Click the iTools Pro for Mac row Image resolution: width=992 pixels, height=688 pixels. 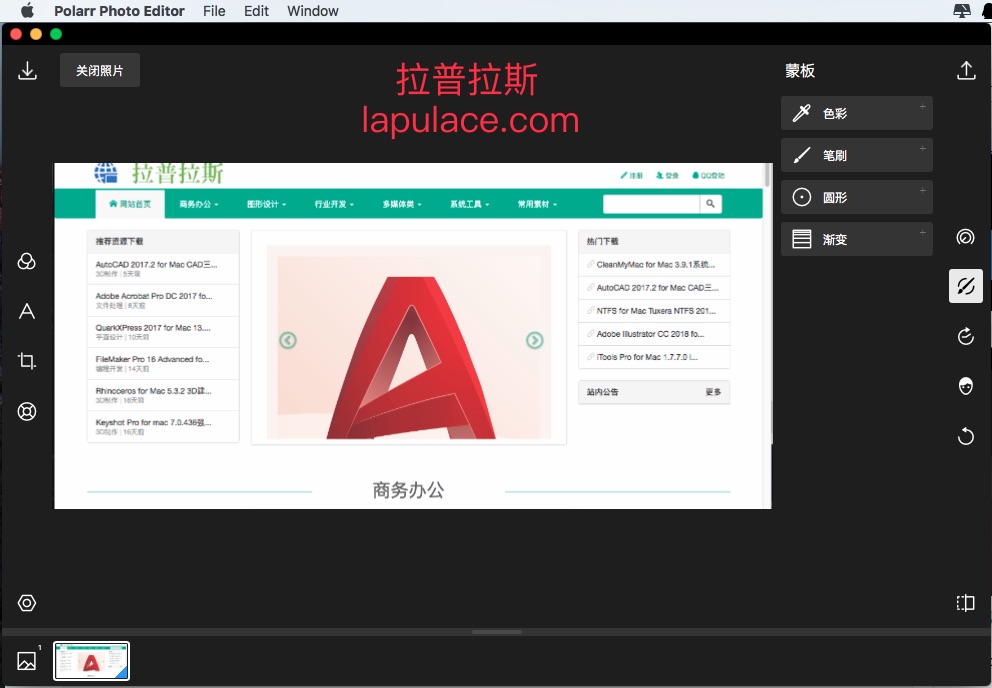[654, 357]
